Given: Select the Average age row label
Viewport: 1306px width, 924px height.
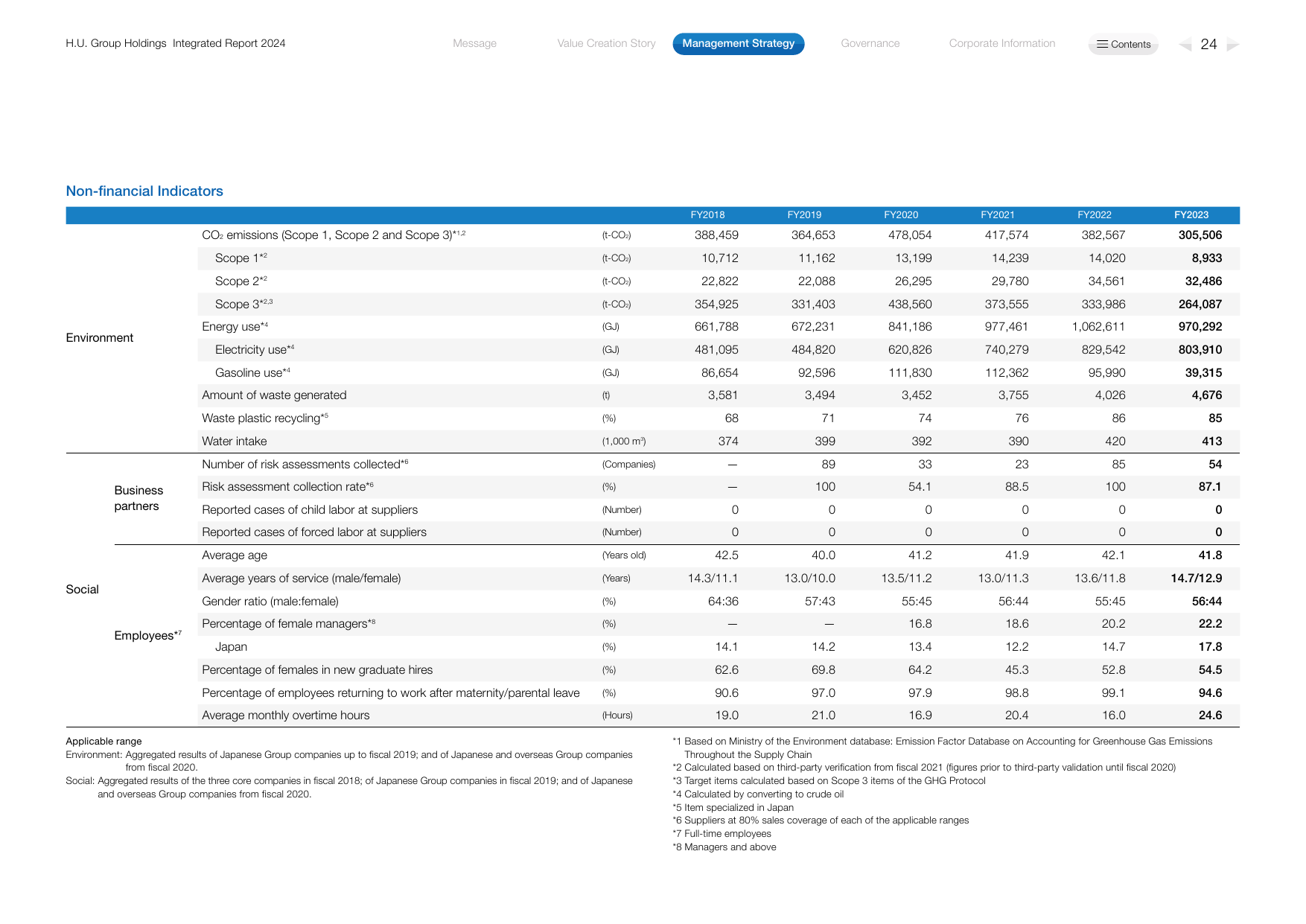Looking at the screenshot, I should point(235,555).
